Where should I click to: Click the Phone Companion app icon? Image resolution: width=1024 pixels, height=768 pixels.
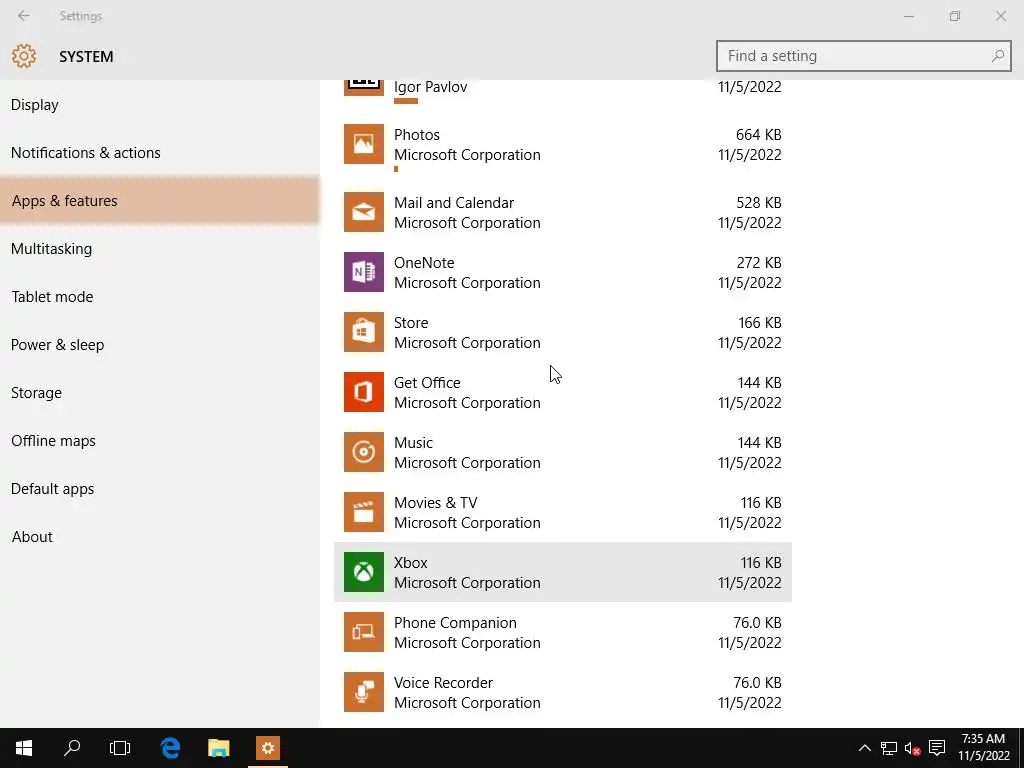click(x=364, y=633)
